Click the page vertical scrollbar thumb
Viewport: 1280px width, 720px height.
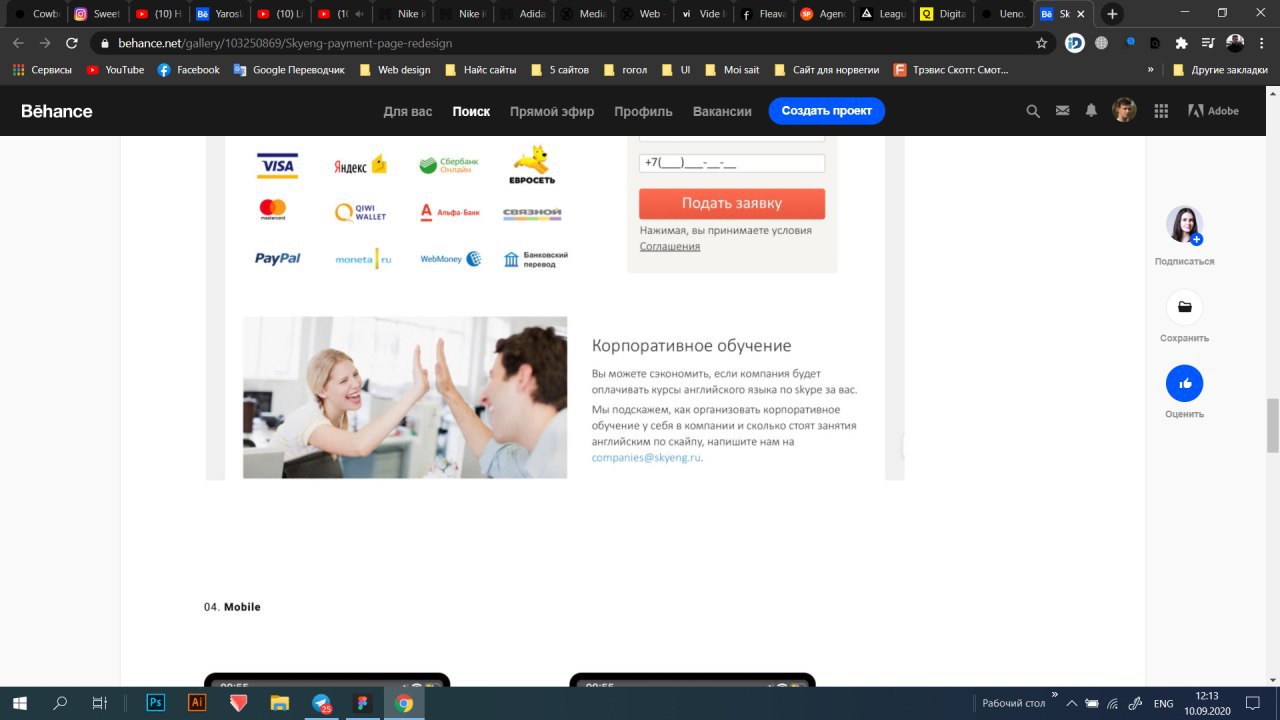[1272, 424]
